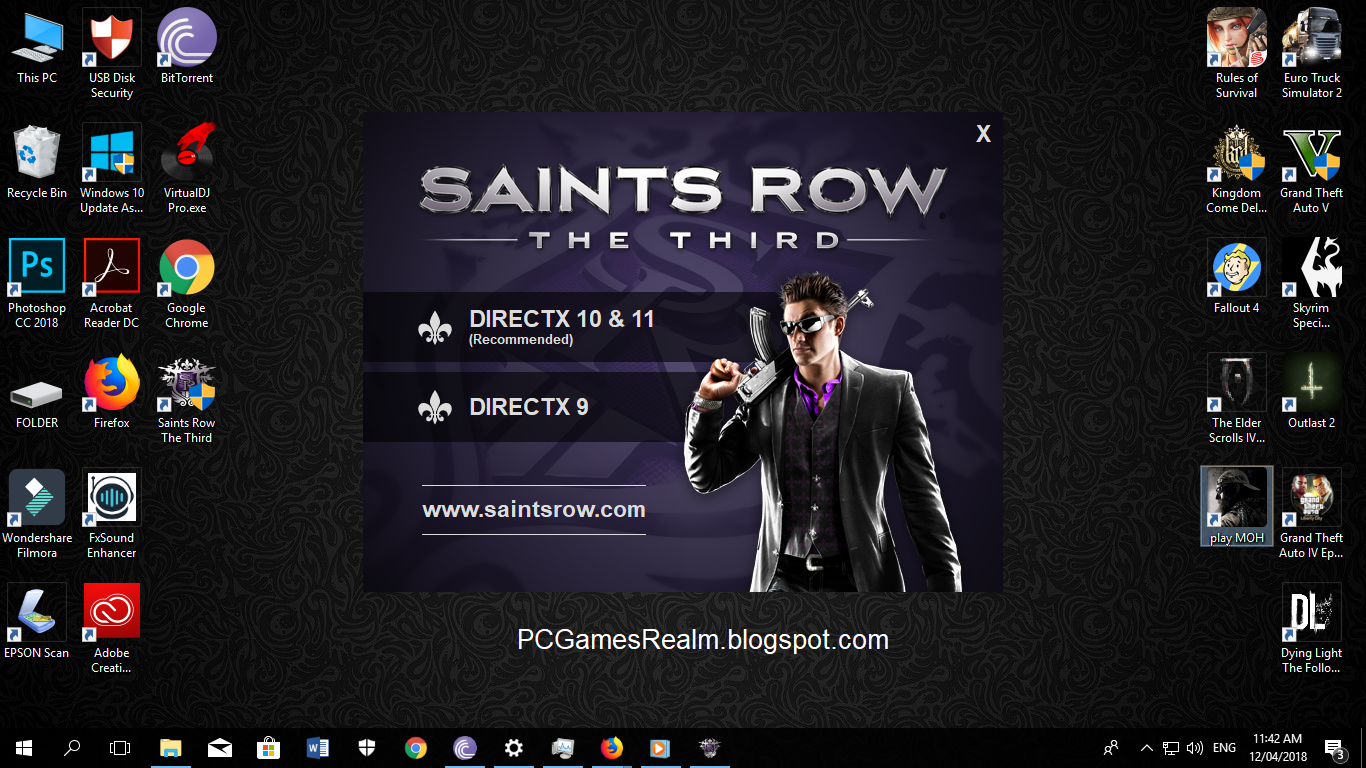
Task: Switch to Firefox on the taskbar
Action: [x=612, y=748]
